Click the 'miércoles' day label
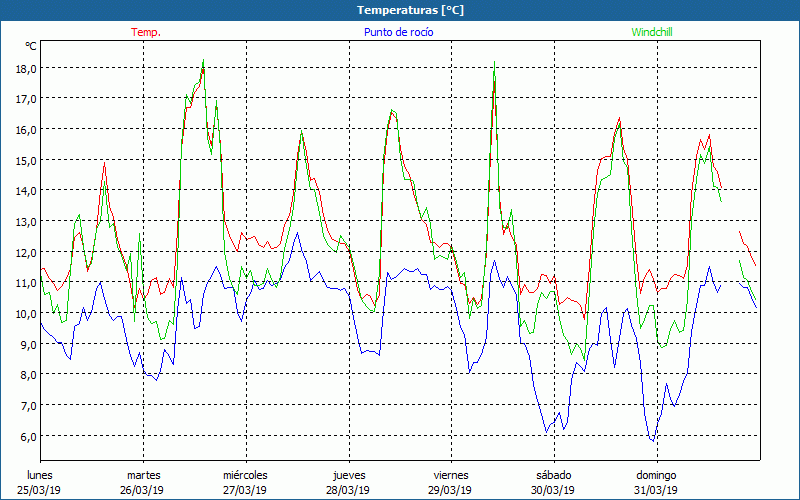The height and width of the screenshot is (500, 800). click(245, 475)
